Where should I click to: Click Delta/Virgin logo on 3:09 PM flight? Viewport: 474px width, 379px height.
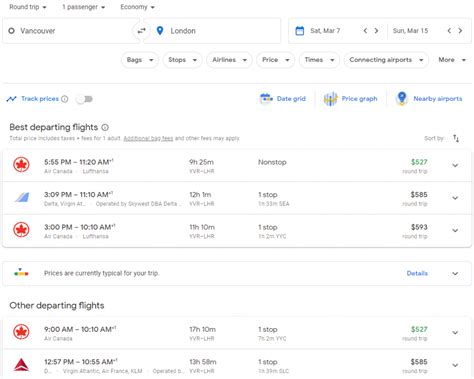point(22,197)
